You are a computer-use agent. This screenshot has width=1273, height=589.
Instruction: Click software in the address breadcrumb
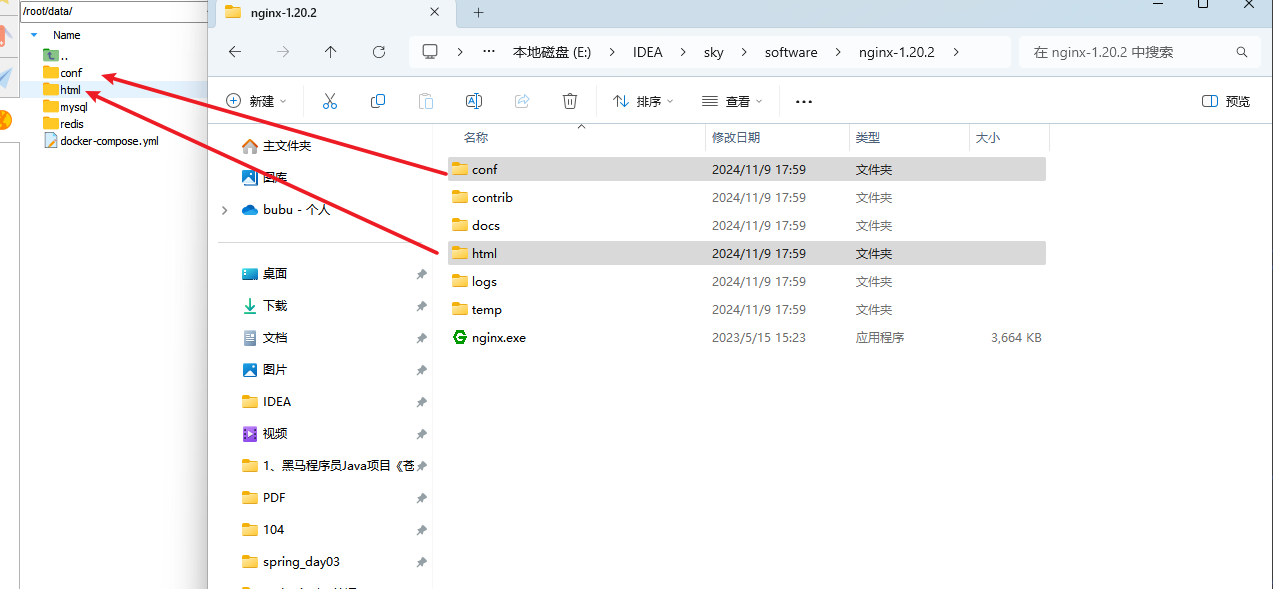[791, 52]
